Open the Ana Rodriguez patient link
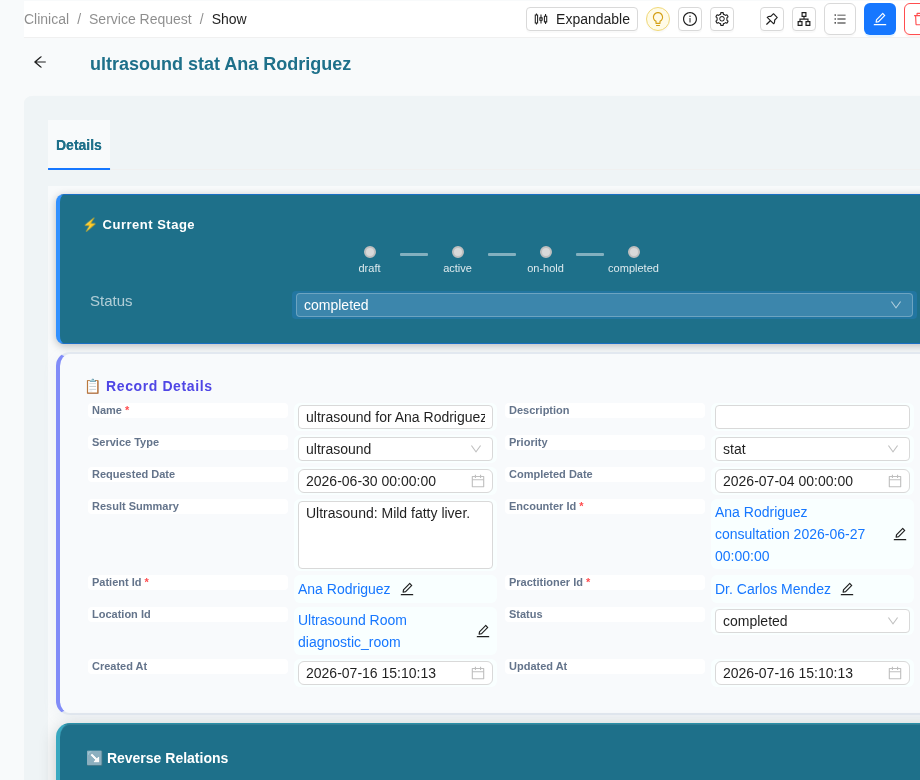 point(344,589)
